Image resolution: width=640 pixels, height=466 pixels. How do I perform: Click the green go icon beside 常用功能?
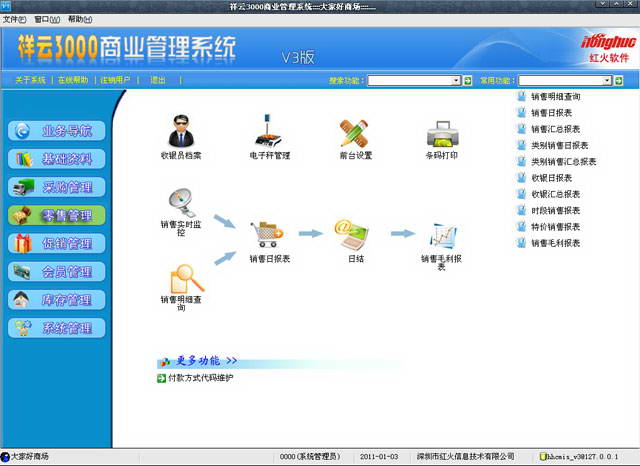[x=619, y=81]
